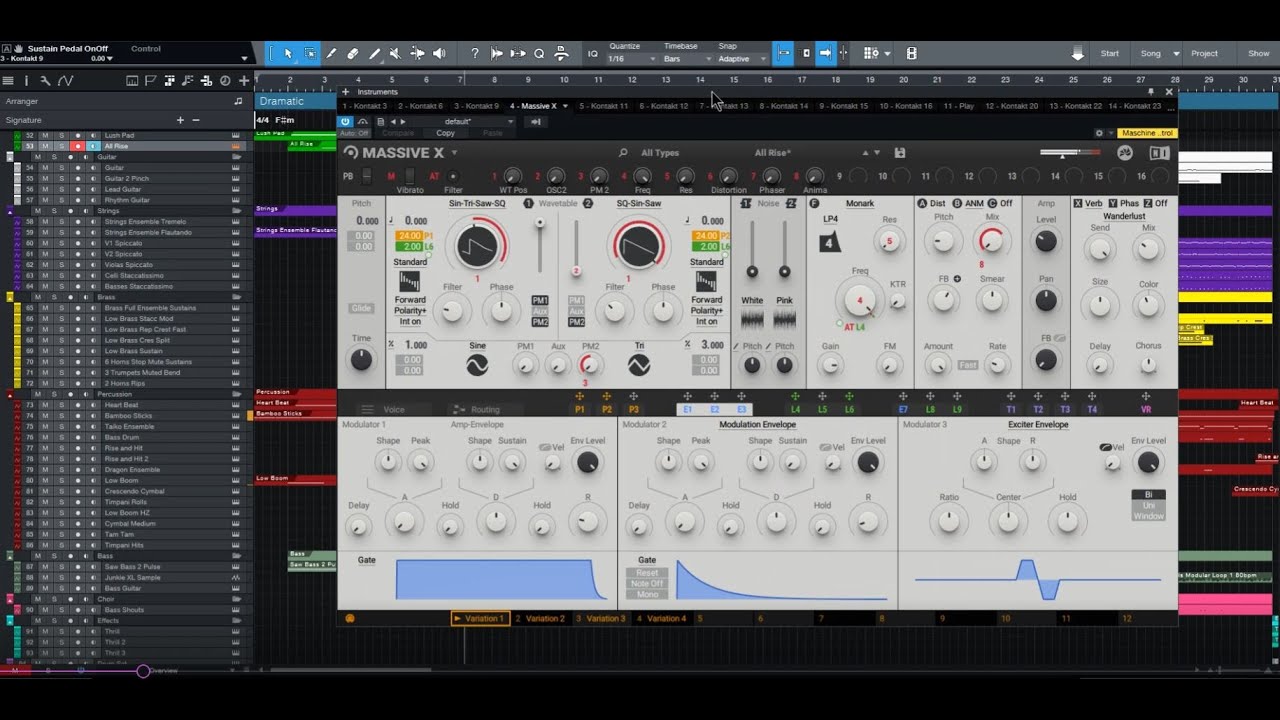This screenshot has width=1280, height=720.
Task: Select the Range tool
Action: click(310, 54)
